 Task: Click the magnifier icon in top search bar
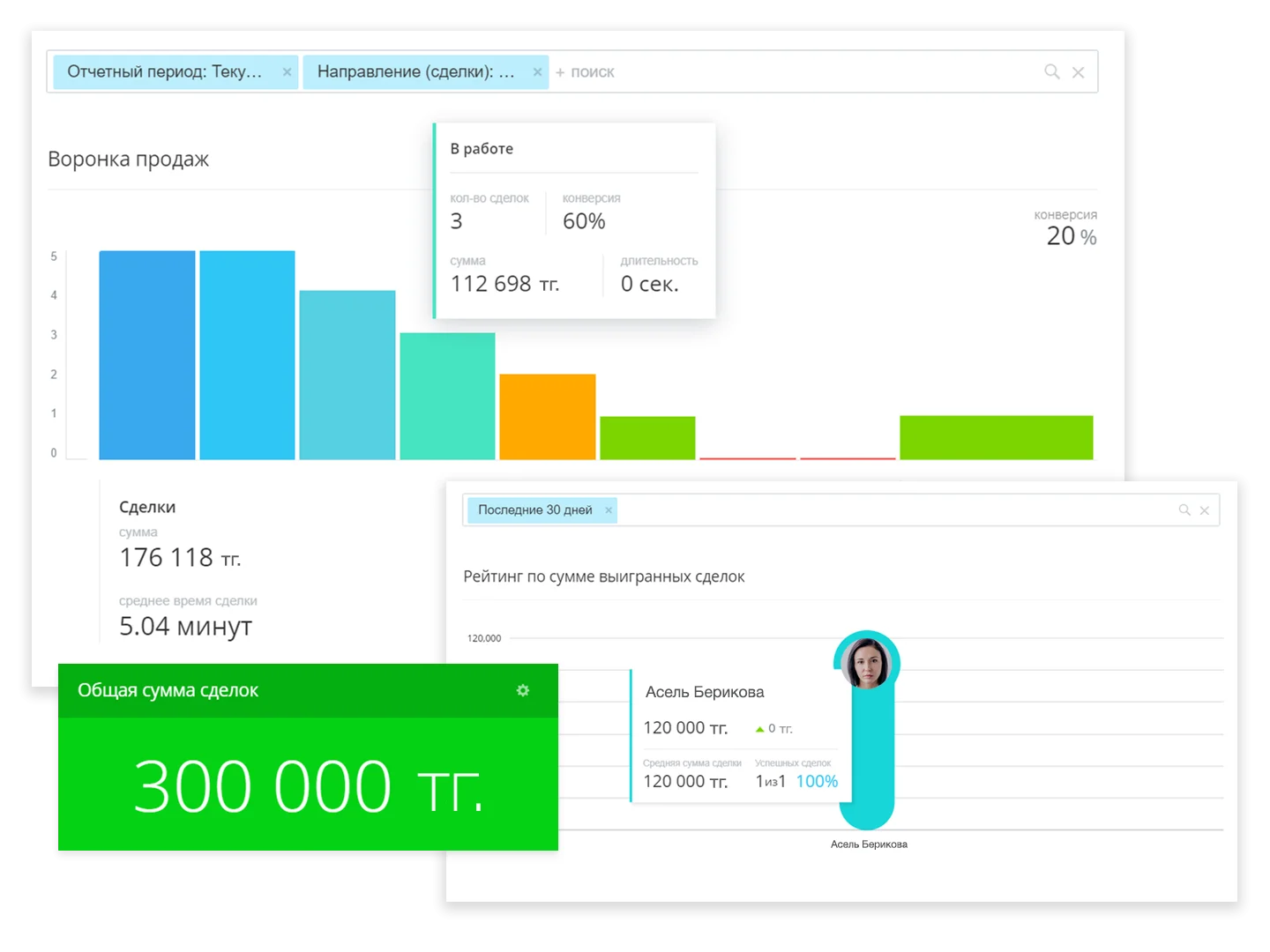[1051, 72]
